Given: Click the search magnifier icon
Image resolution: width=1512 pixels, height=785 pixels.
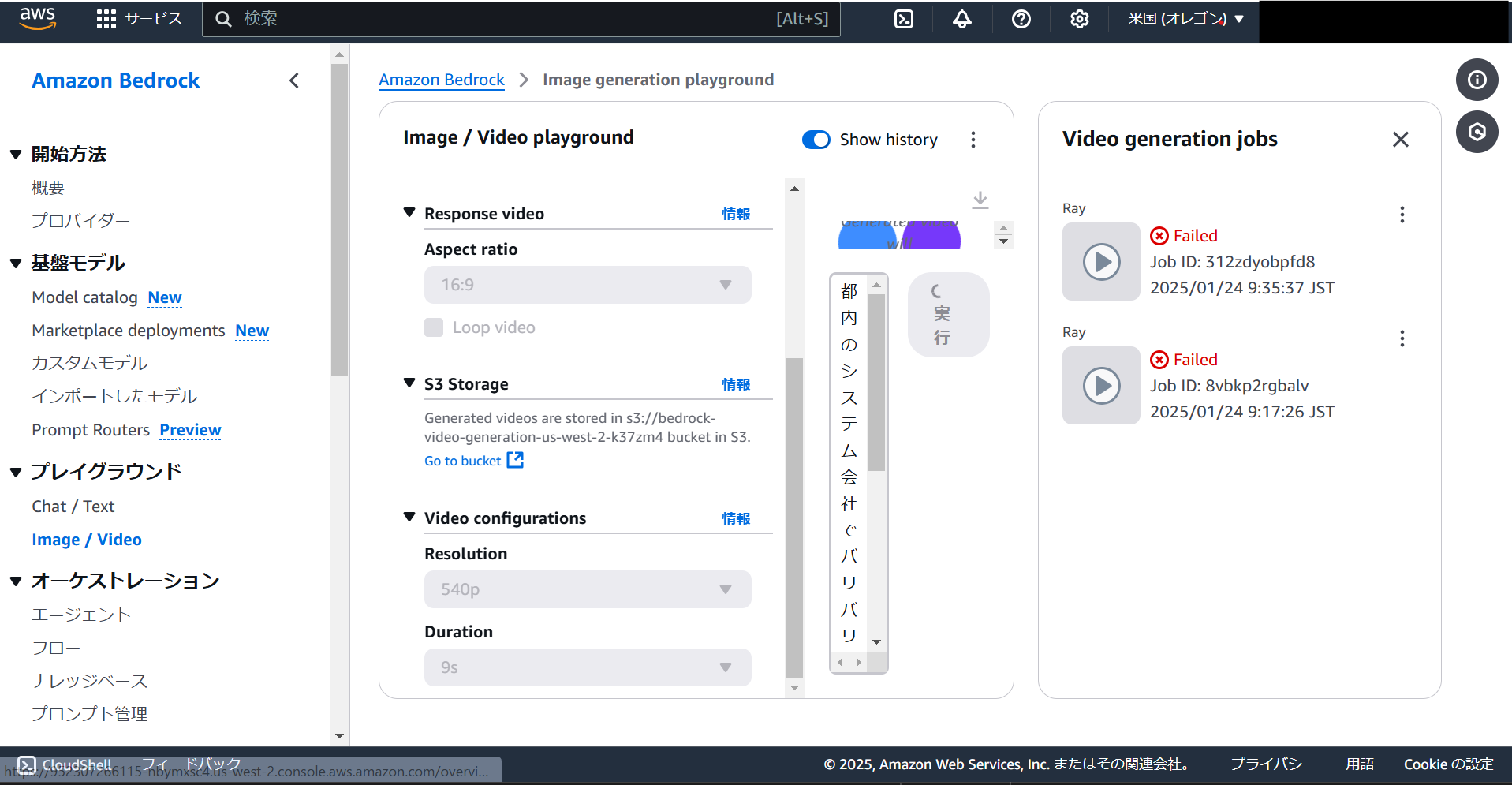Looking at the screenshot, I should pos(224,19).
